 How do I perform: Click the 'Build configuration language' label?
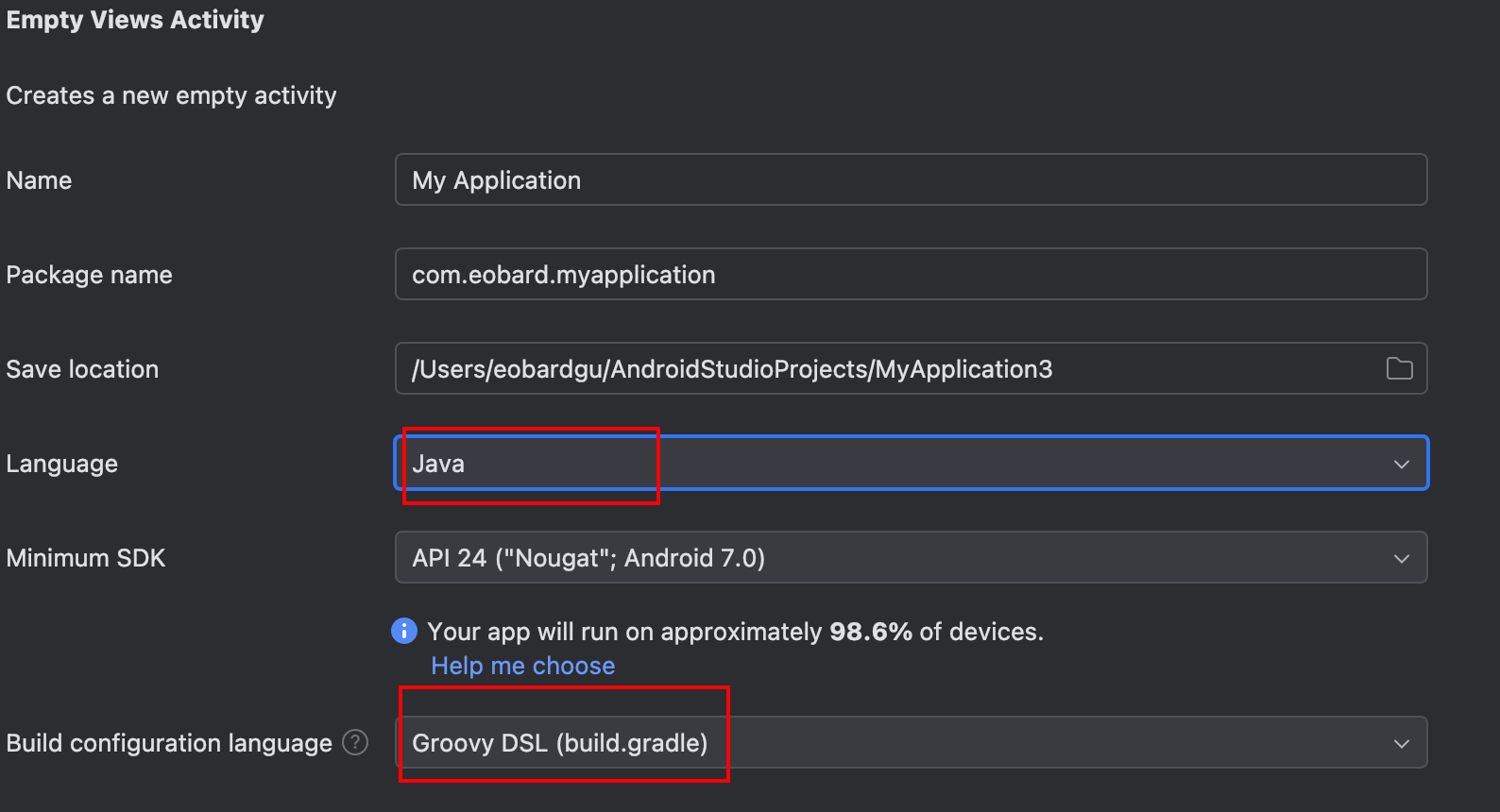[169, 743]
